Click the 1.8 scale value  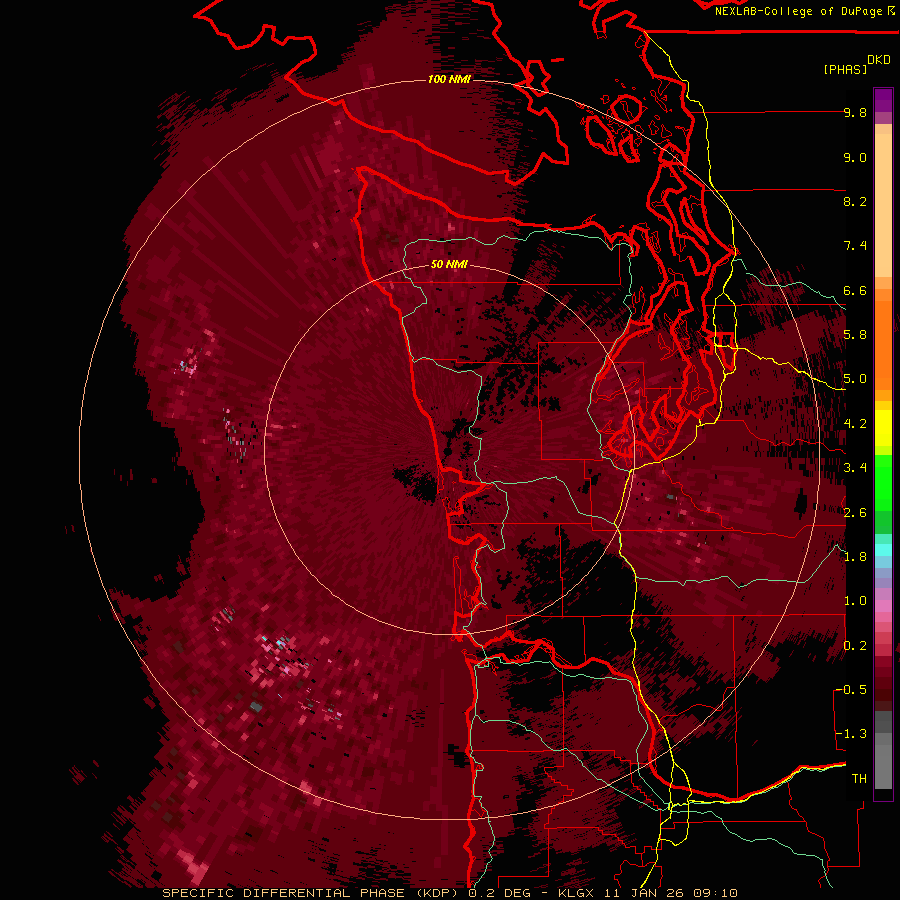pyautogui.click(x=855, y=557)
